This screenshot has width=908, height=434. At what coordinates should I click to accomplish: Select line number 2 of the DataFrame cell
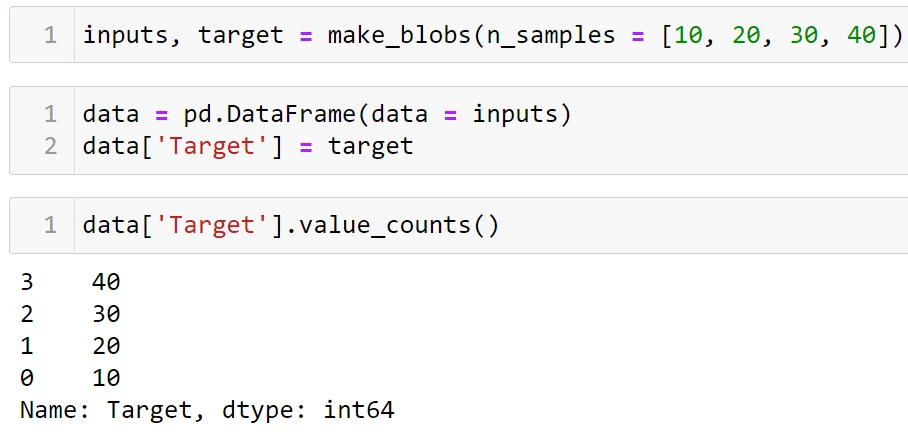click(50, 146)
